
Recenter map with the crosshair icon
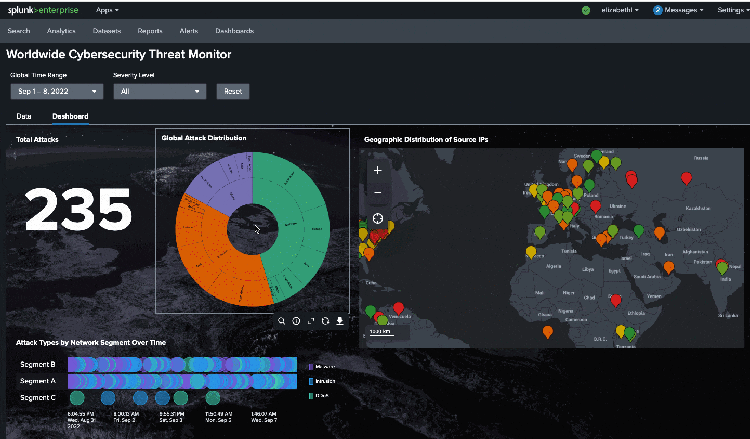(378, 218)
